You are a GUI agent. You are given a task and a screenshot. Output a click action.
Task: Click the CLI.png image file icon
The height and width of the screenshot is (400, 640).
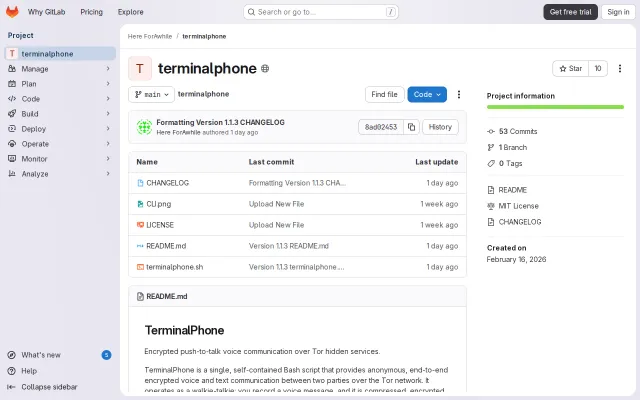(140, 204)
